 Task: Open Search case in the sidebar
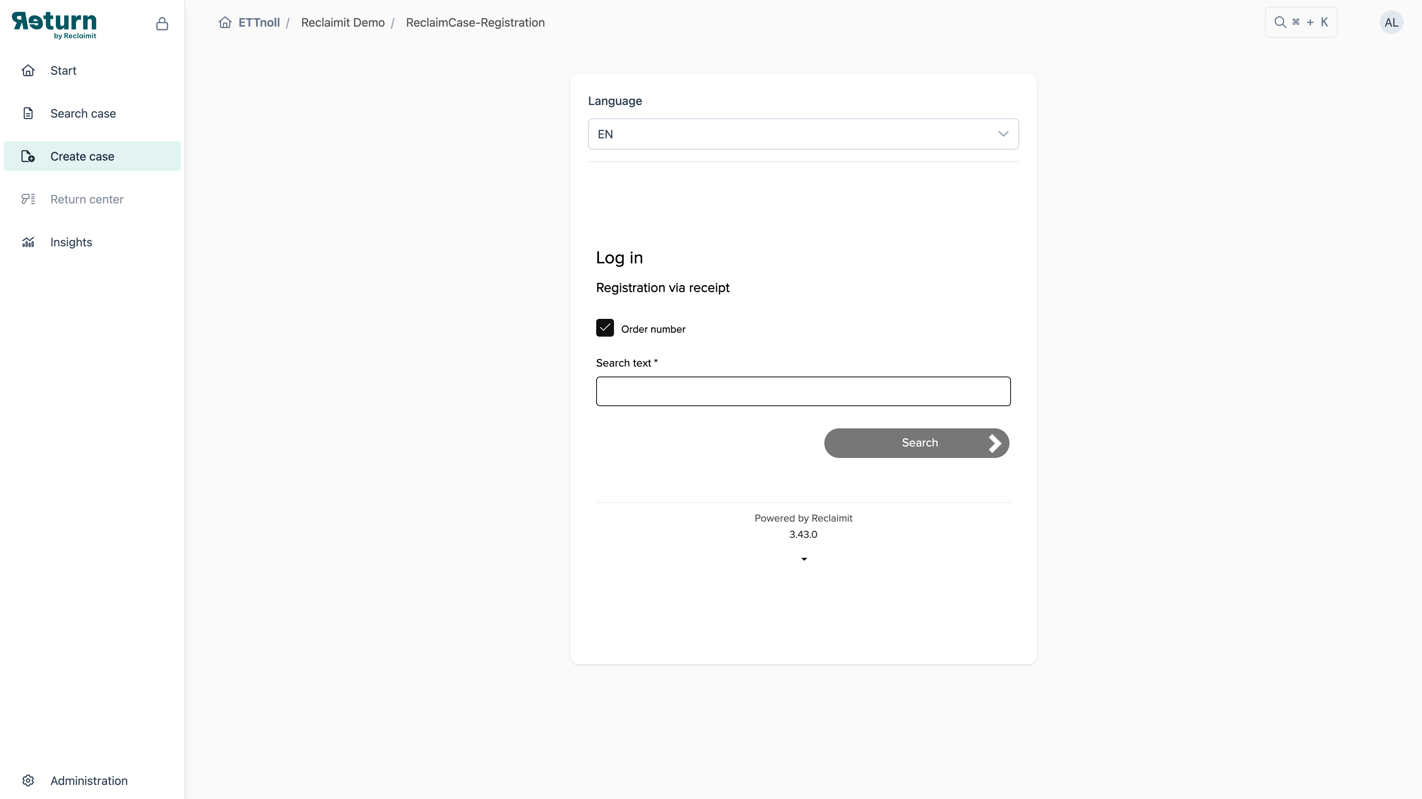tap(92, 114)
